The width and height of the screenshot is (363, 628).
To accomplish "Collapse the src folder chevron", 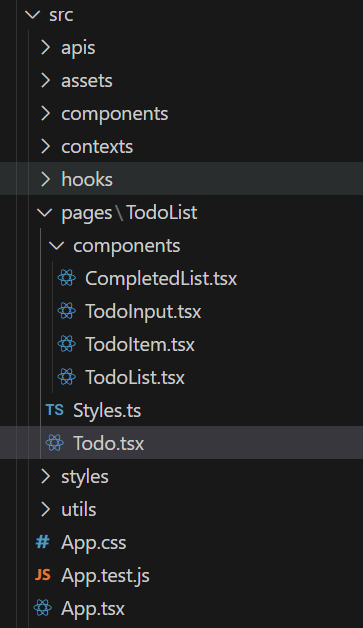I will 32,15.
